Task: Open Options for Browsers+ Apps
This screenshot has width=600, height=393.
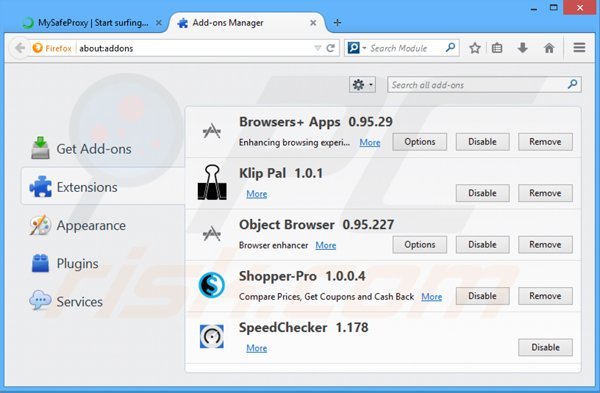Action: 419,142
